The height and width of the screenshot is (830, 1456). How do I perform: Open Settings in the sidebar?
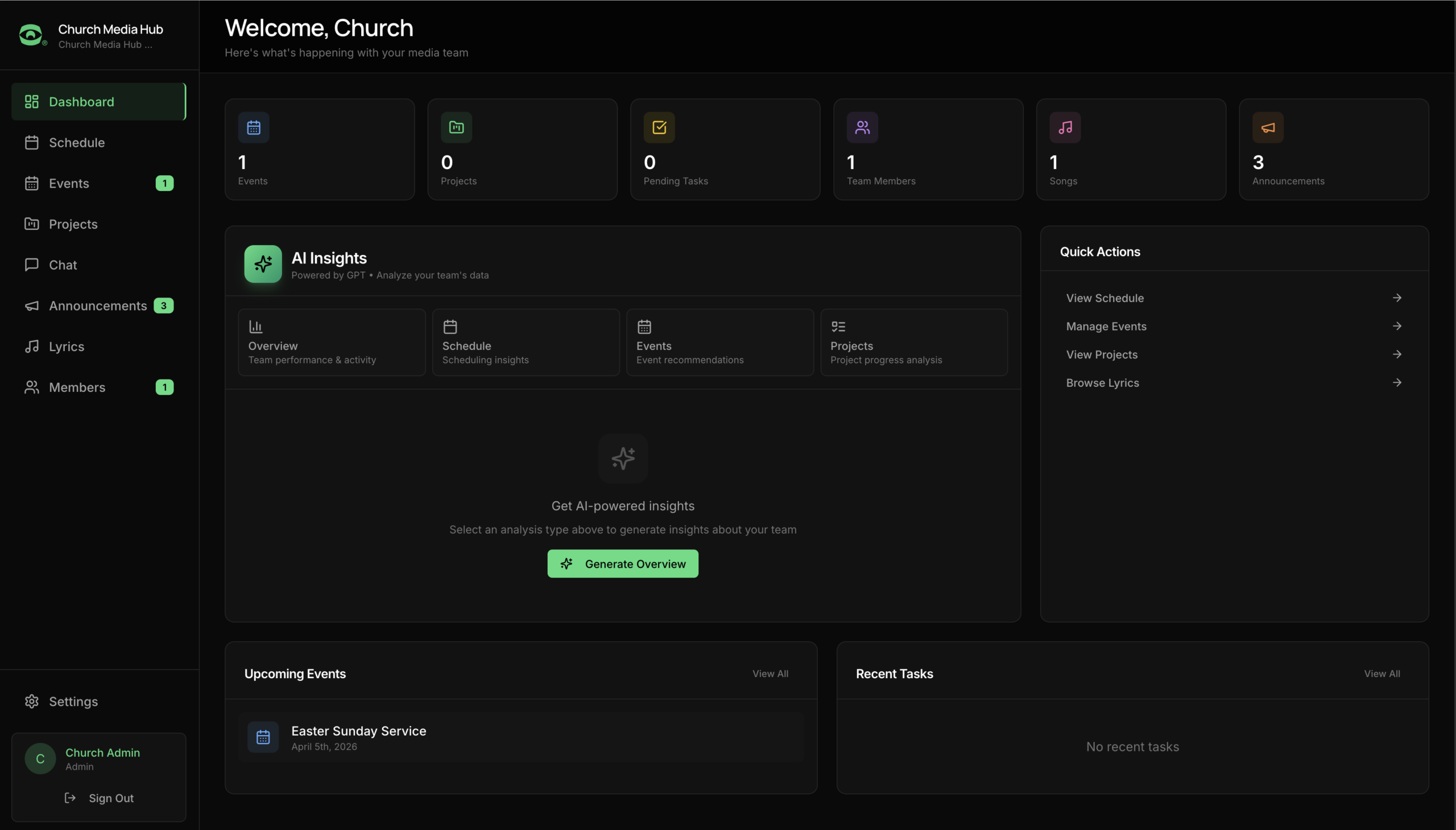point(98,701)
